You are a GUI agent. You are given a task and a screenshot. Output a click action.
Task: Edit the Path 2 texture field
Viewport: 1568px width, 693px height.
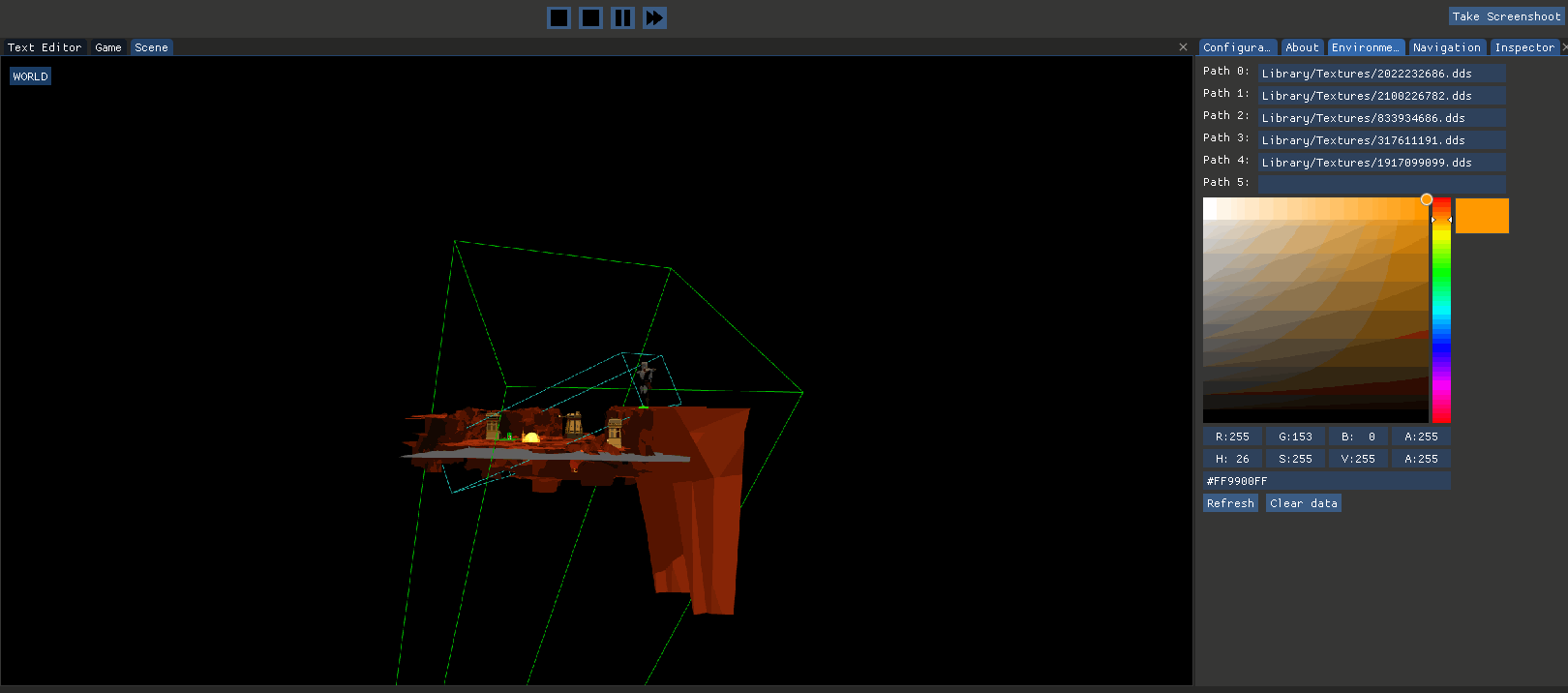coord(1382,118)
